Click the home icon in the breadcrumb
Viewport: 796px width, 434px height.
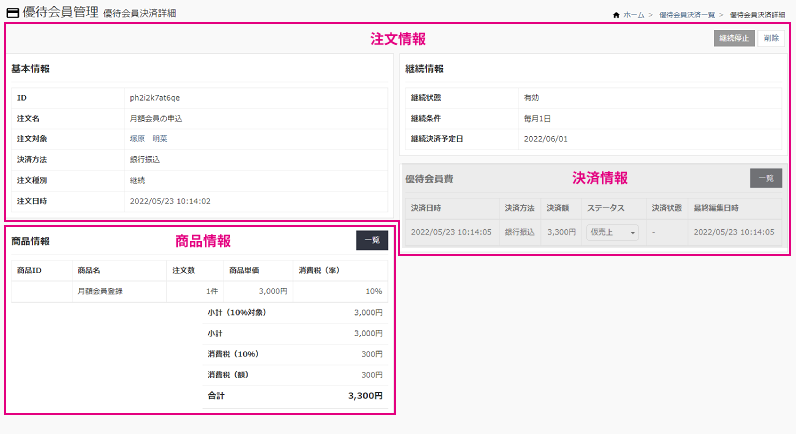click(614, 16)
